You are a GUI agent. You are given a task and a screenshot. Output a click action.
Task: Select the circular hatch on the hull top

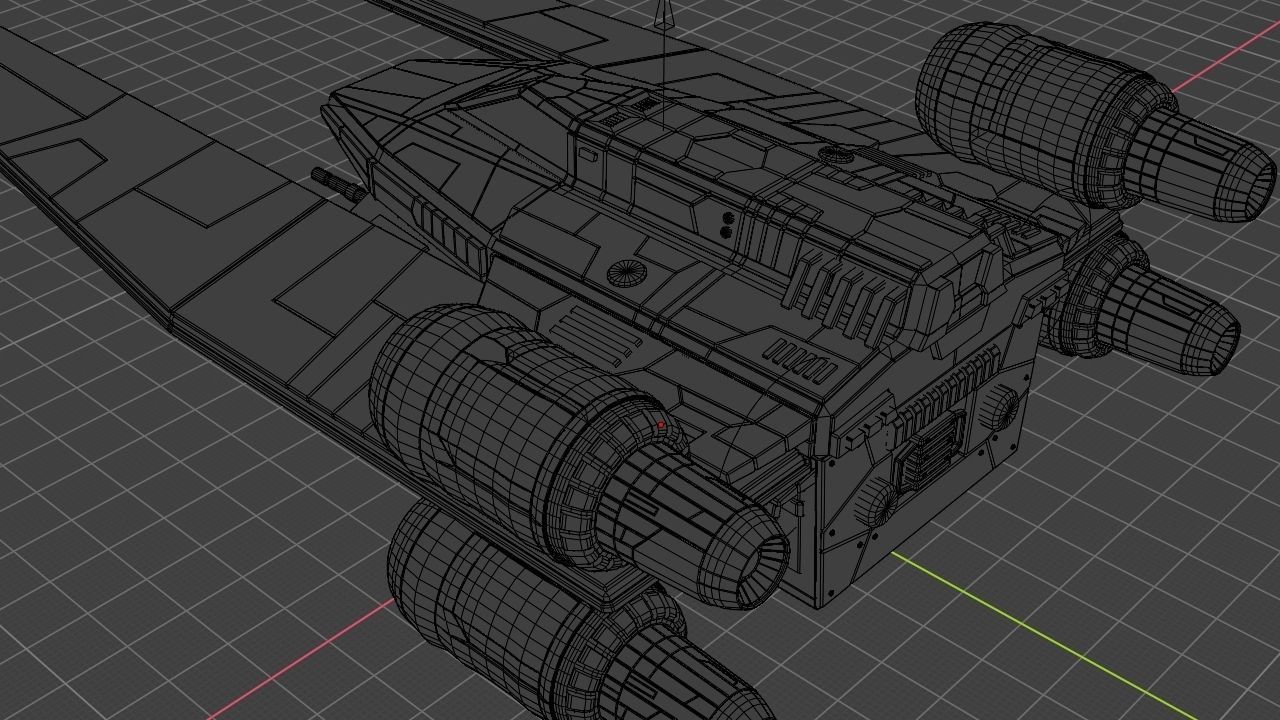[x=627, y=271]
